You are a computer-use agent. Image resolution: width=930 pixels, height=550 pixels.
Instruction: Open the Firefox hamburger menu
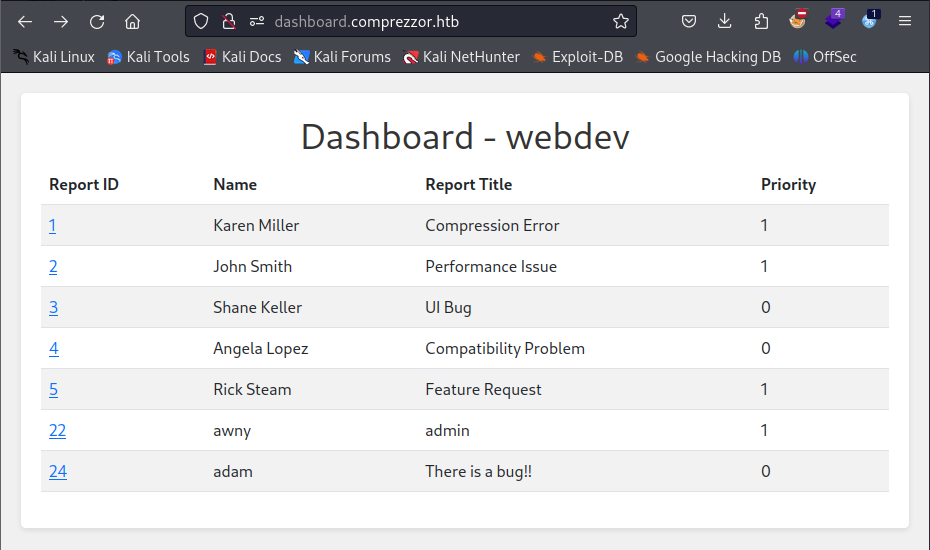click(x=904, y=22)
